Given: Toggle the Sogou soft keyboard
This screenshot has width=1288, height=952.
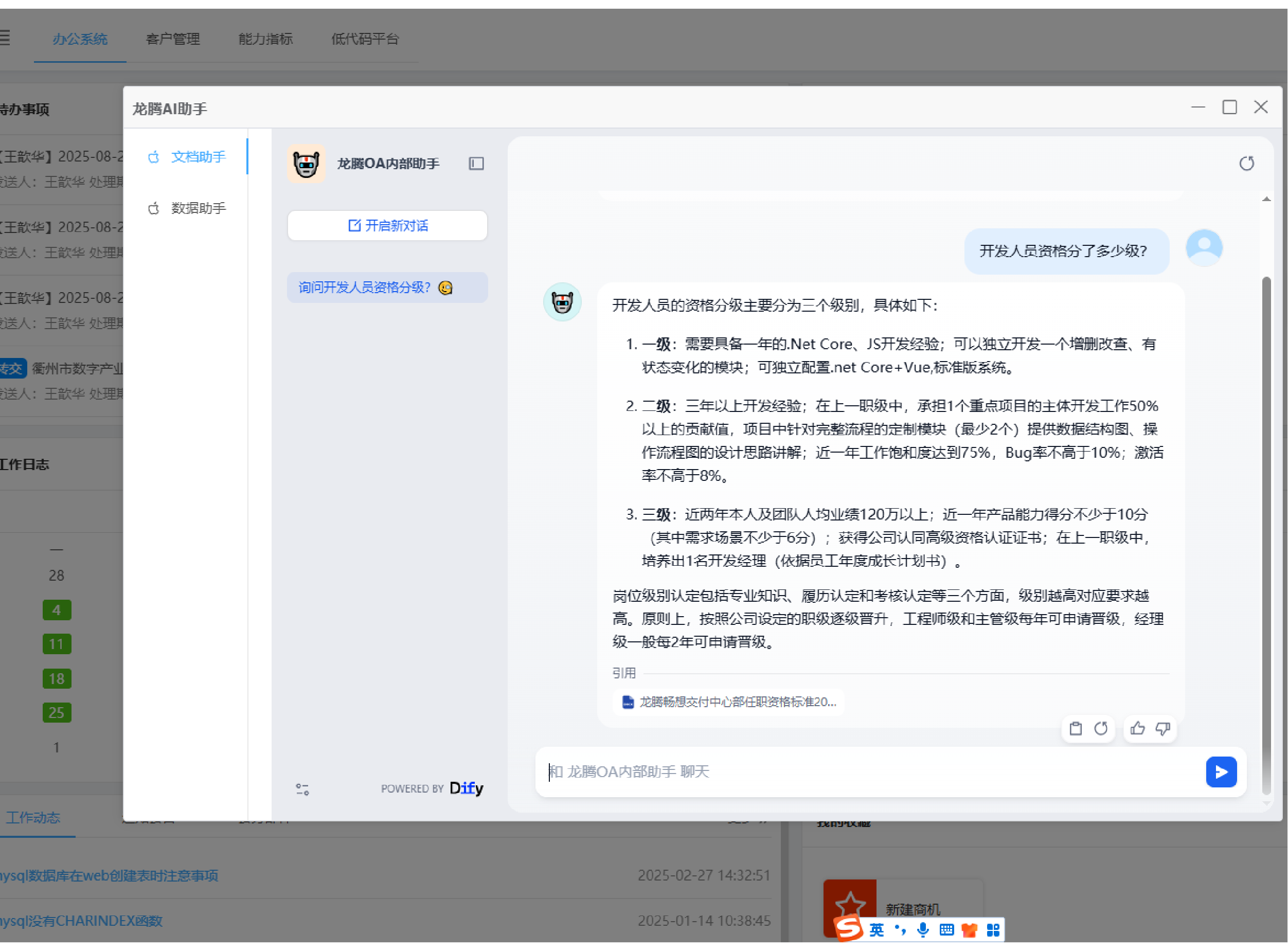Looking at the screenshot, I should coord(946,929).
